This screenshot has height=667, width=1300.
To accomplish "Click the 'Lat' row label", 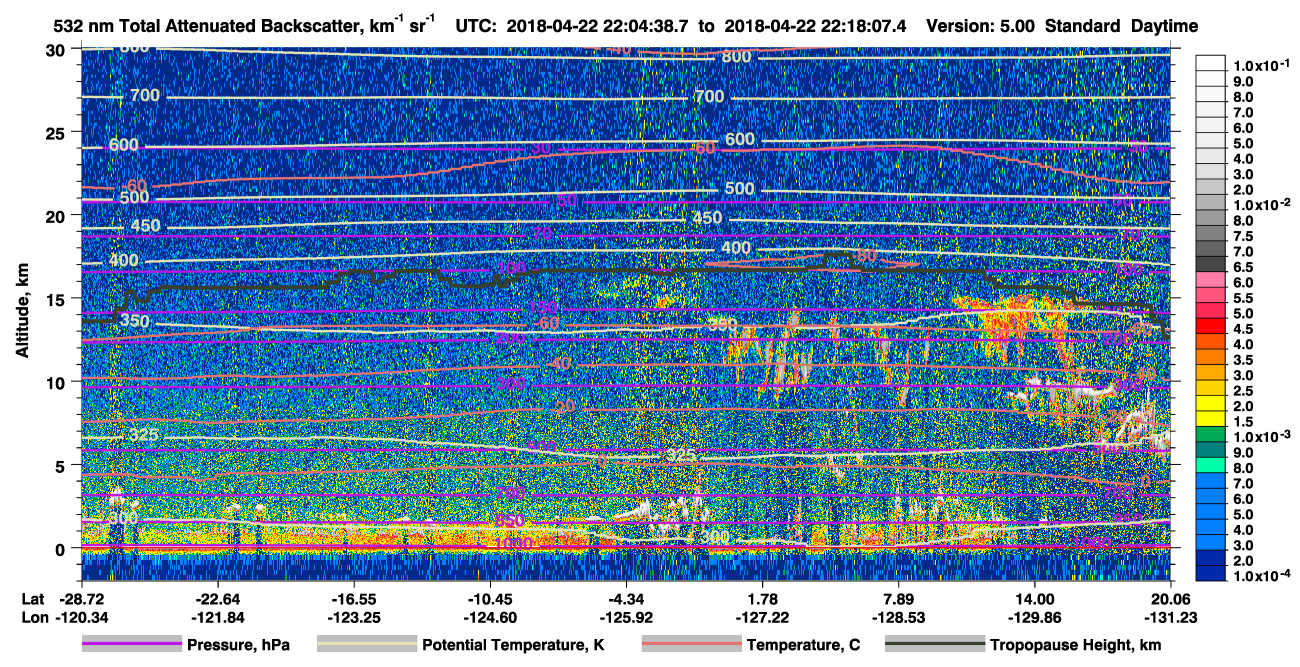I will pyautogui.click(x=33, y=598).
